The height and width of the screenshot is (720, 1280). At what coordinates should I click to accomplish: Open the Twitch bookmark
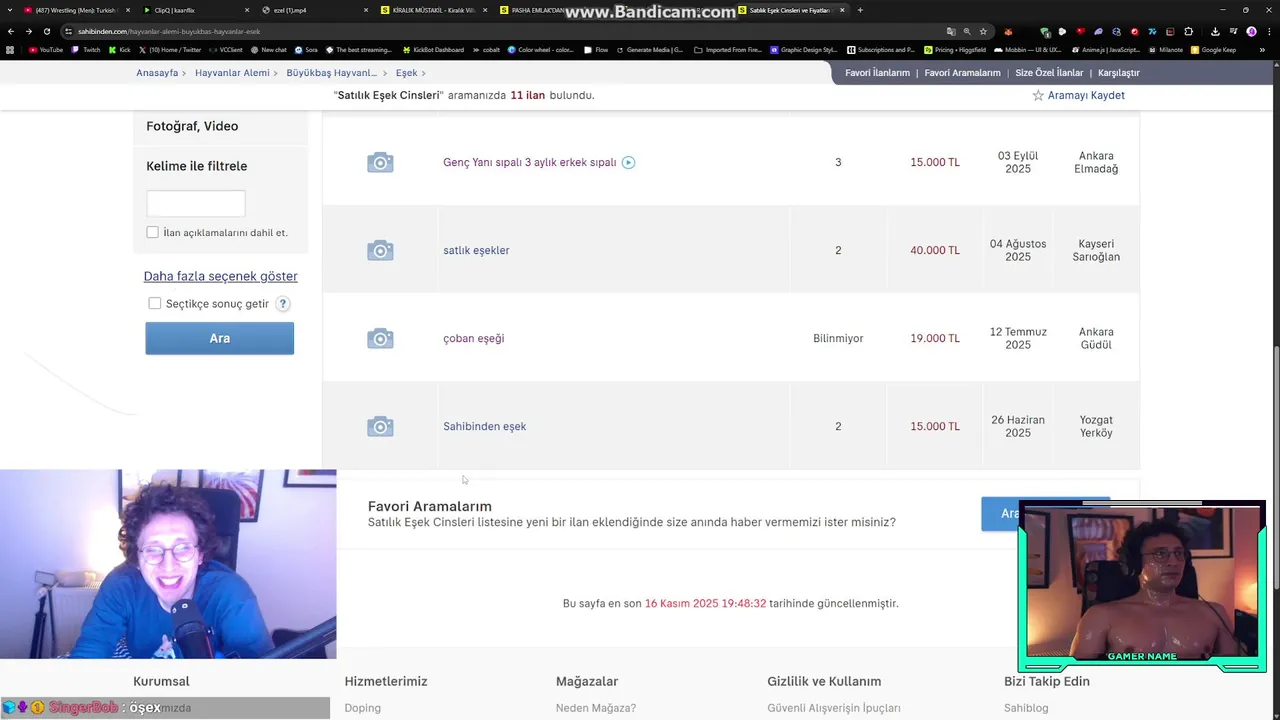[86, 50]
